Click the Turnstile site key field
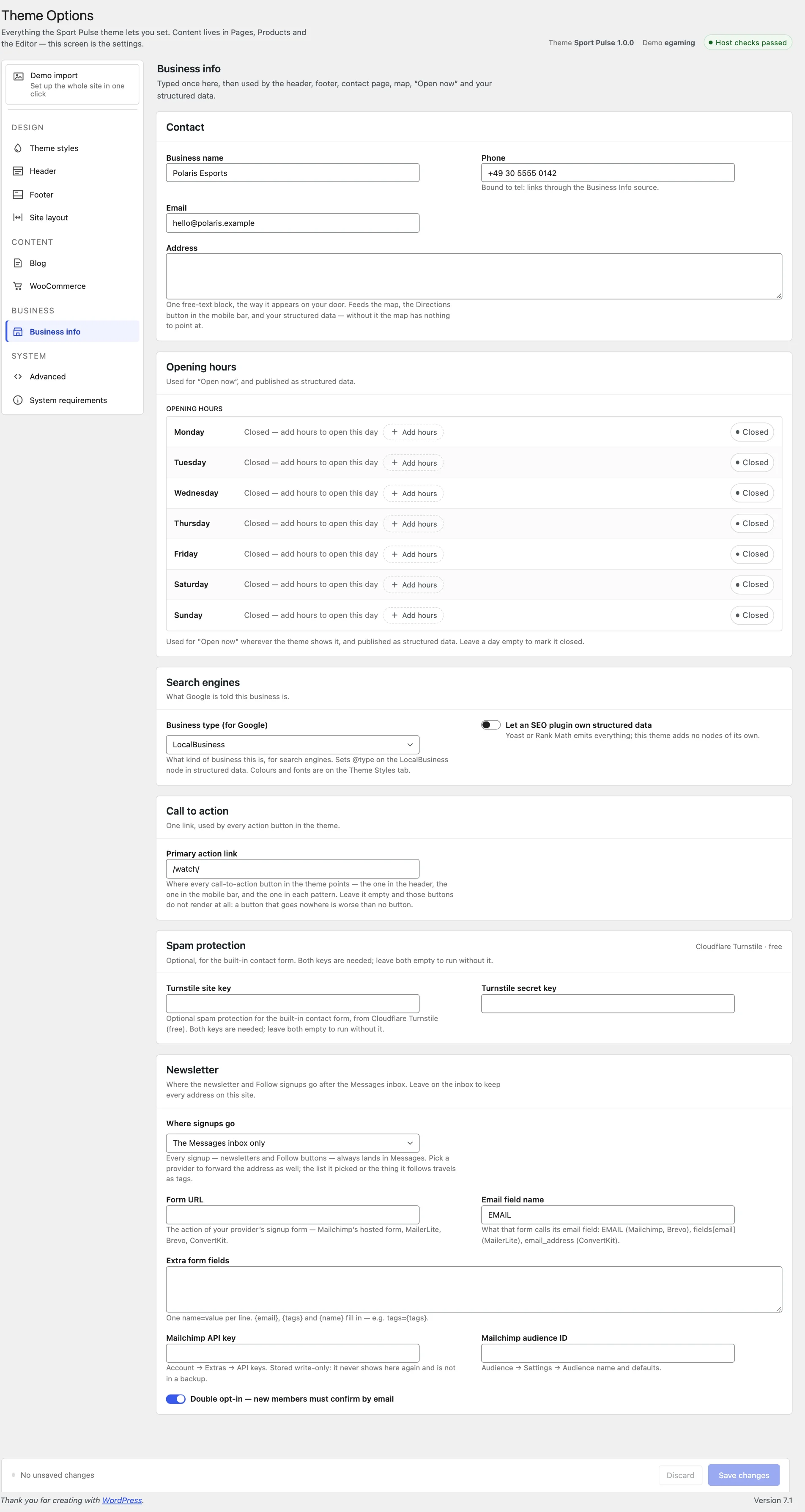 [292, 1003]
